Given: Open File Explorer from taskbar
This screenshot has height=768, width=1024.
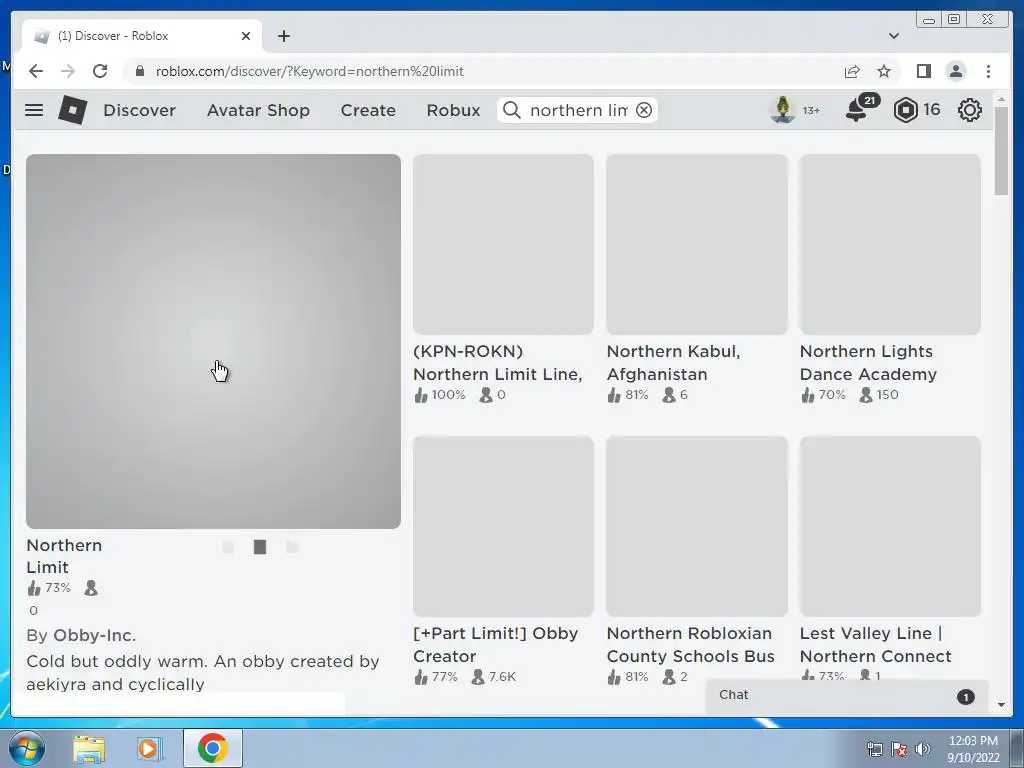Looking at the screenshot, I should 89,748.
